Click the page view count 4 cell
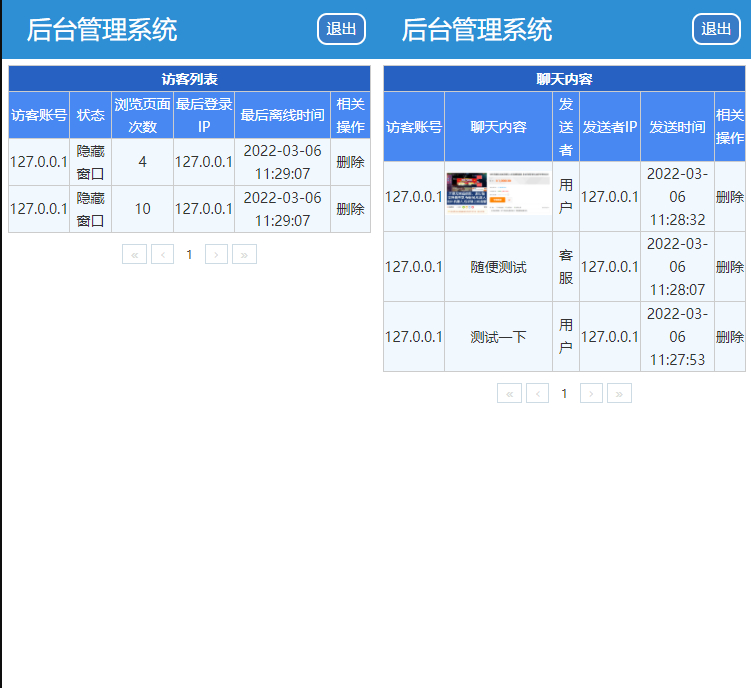Viewport: 751px width, 688px height. [142, 162]
